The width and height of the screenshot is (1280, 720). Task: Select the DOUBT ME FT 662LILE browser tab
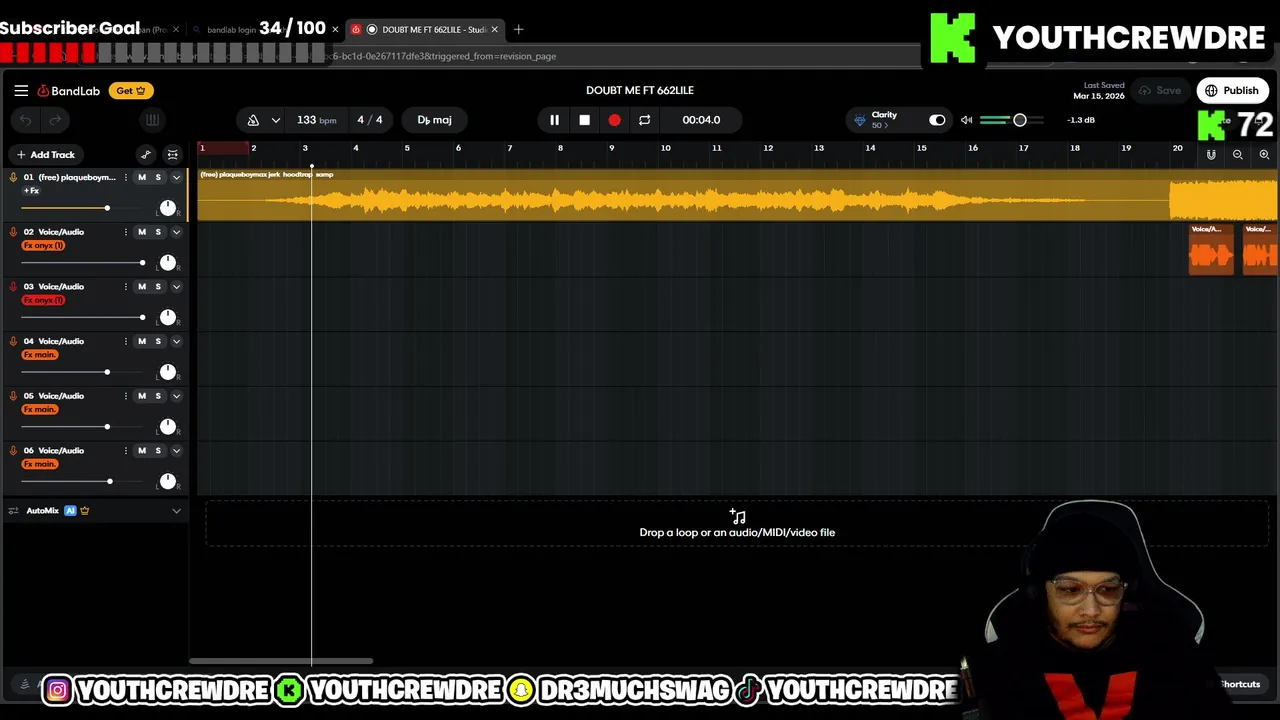coord(425,30)
